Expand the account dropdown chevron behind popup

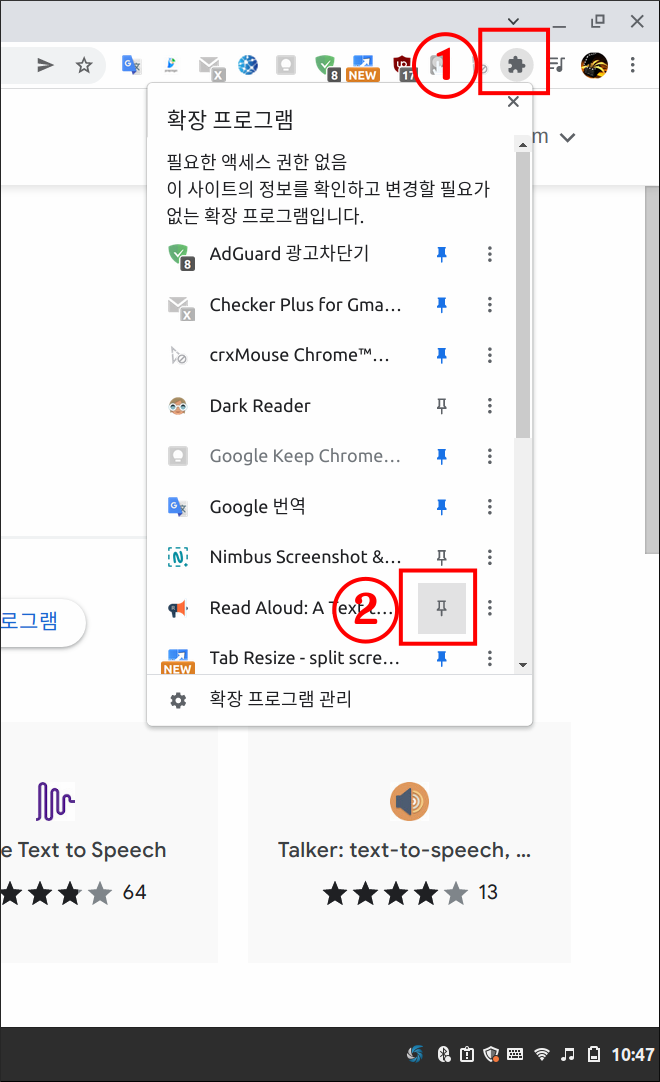point(567,137)
